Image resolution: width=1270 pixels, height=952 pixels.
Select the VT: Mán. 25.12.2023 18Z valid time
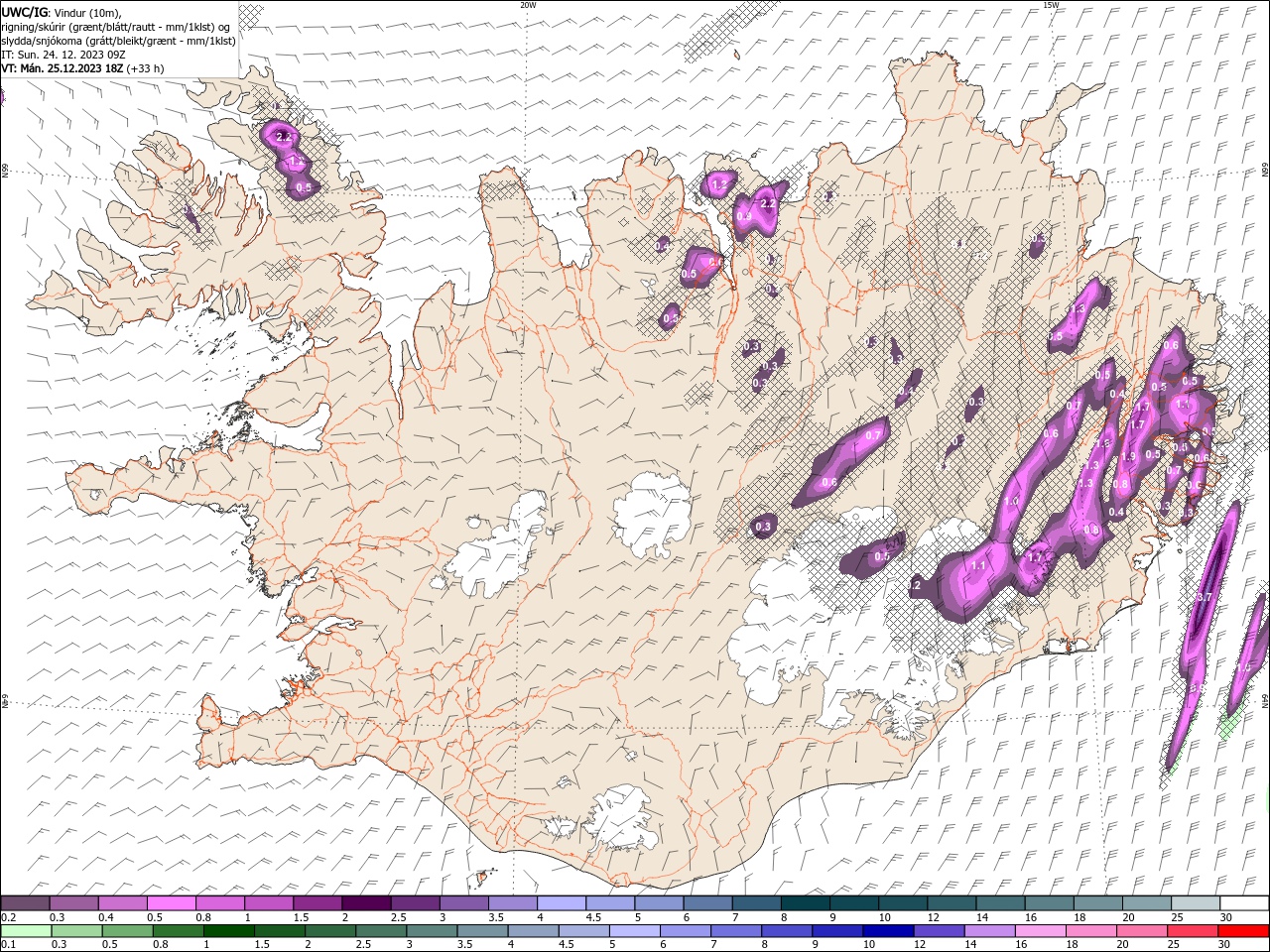click(x=63, y=68)
